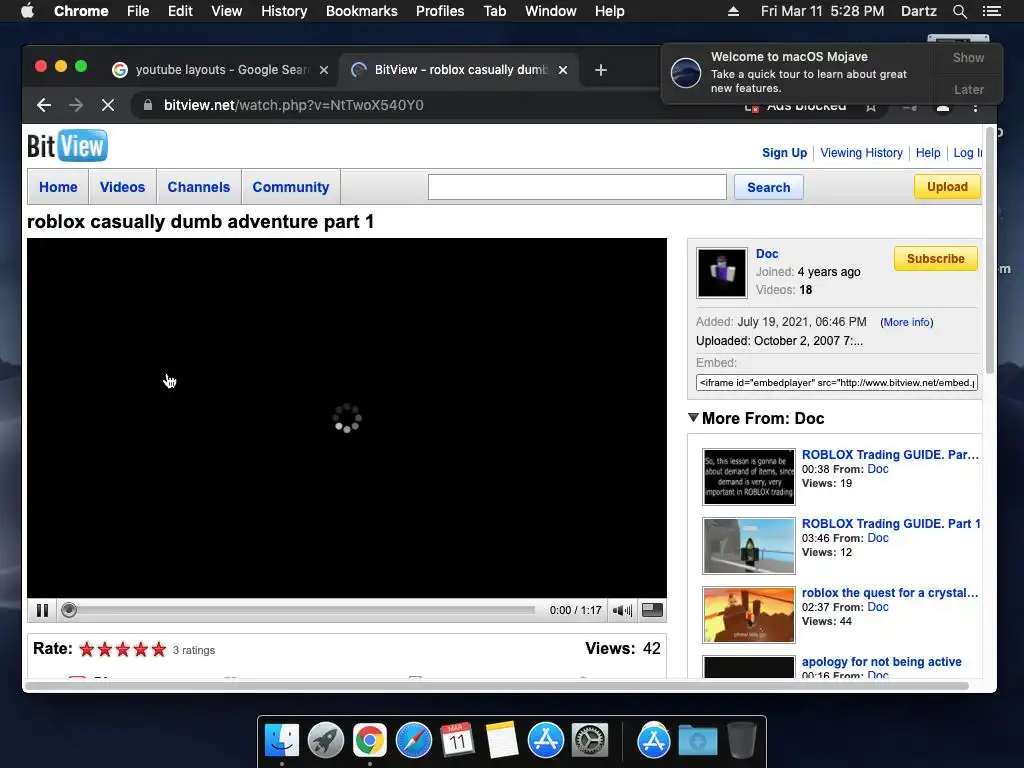Open roblox the quest for a crystal link
The width and height of the screenshot is (1024, 768).
pos(889,593)
